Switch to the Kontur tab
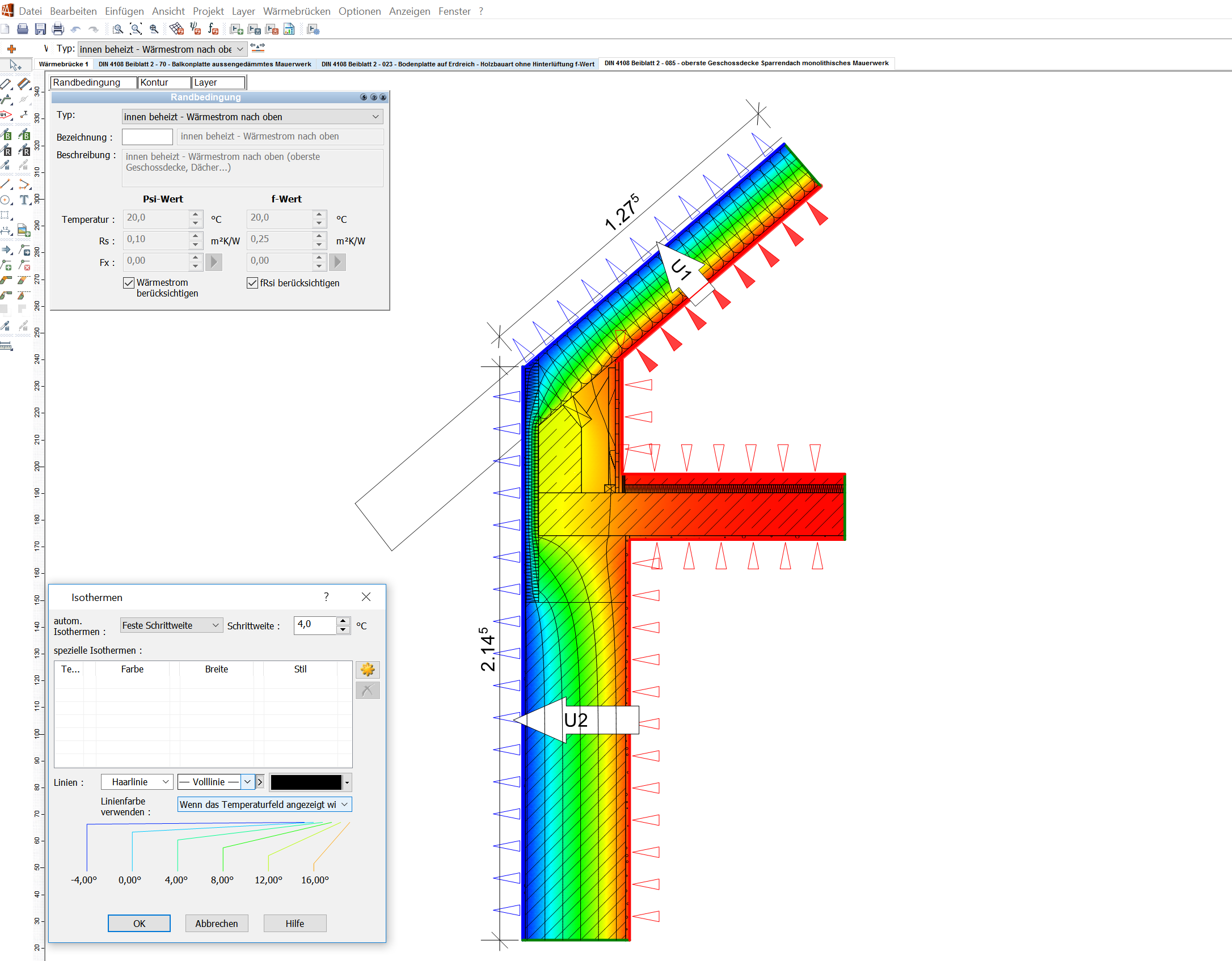The width and height of the screenshot is (1232, 961). [x=164, y=82]
